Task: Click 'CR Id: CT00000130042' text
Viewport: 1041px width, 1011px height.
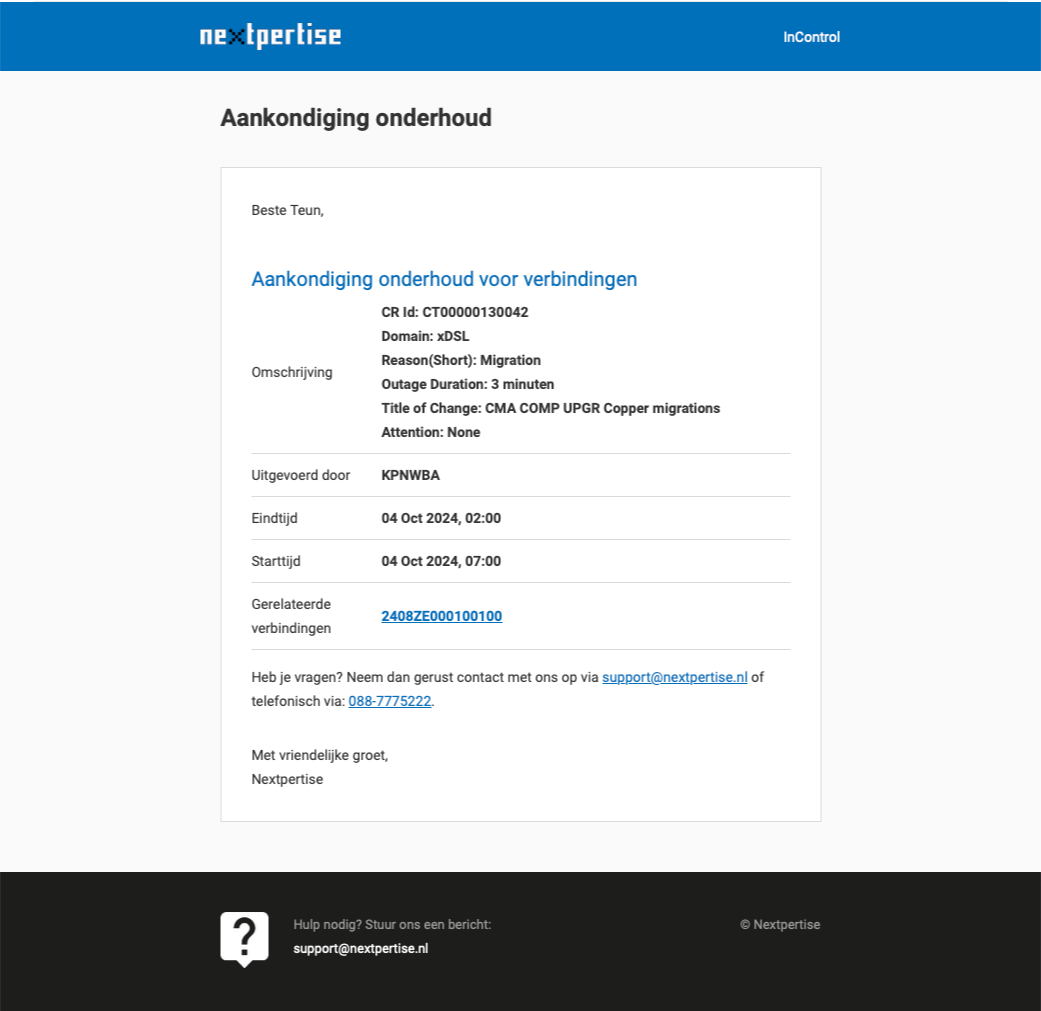Action: (x=455, y=312)
